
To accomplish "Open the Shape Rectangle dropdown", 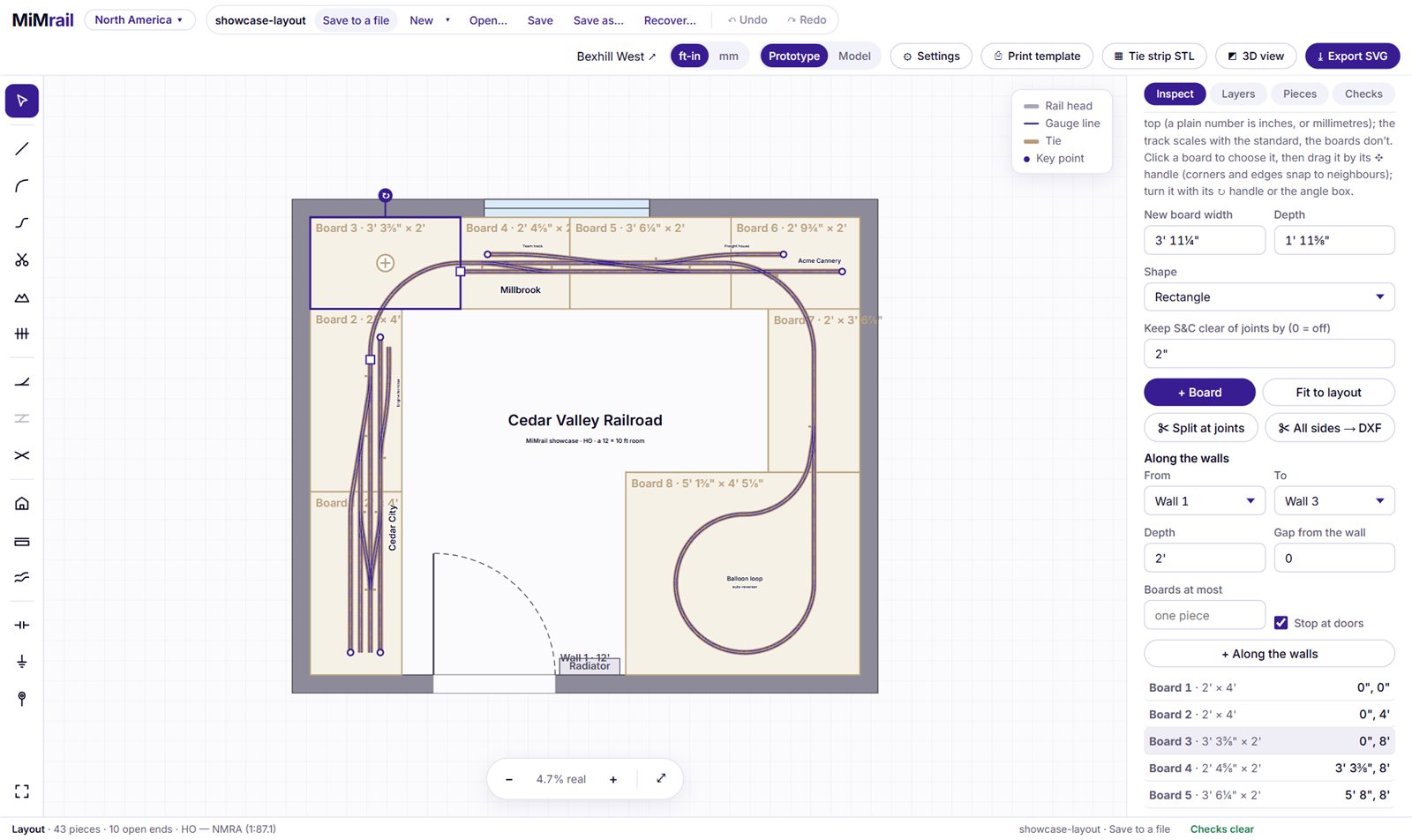I will (1269, 297).
